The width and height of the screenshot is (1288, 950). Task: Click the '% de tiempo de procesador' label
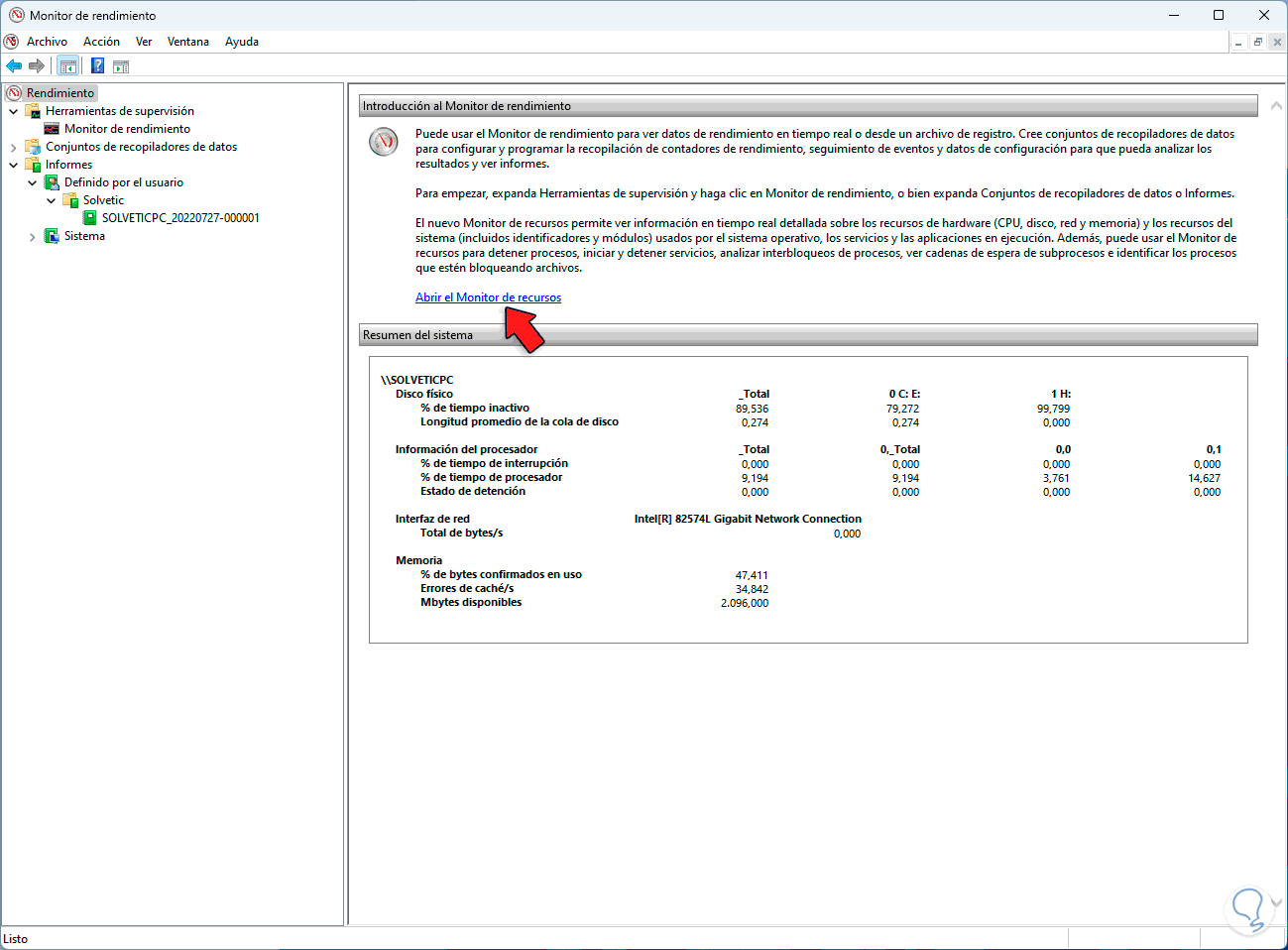[491, 477]
